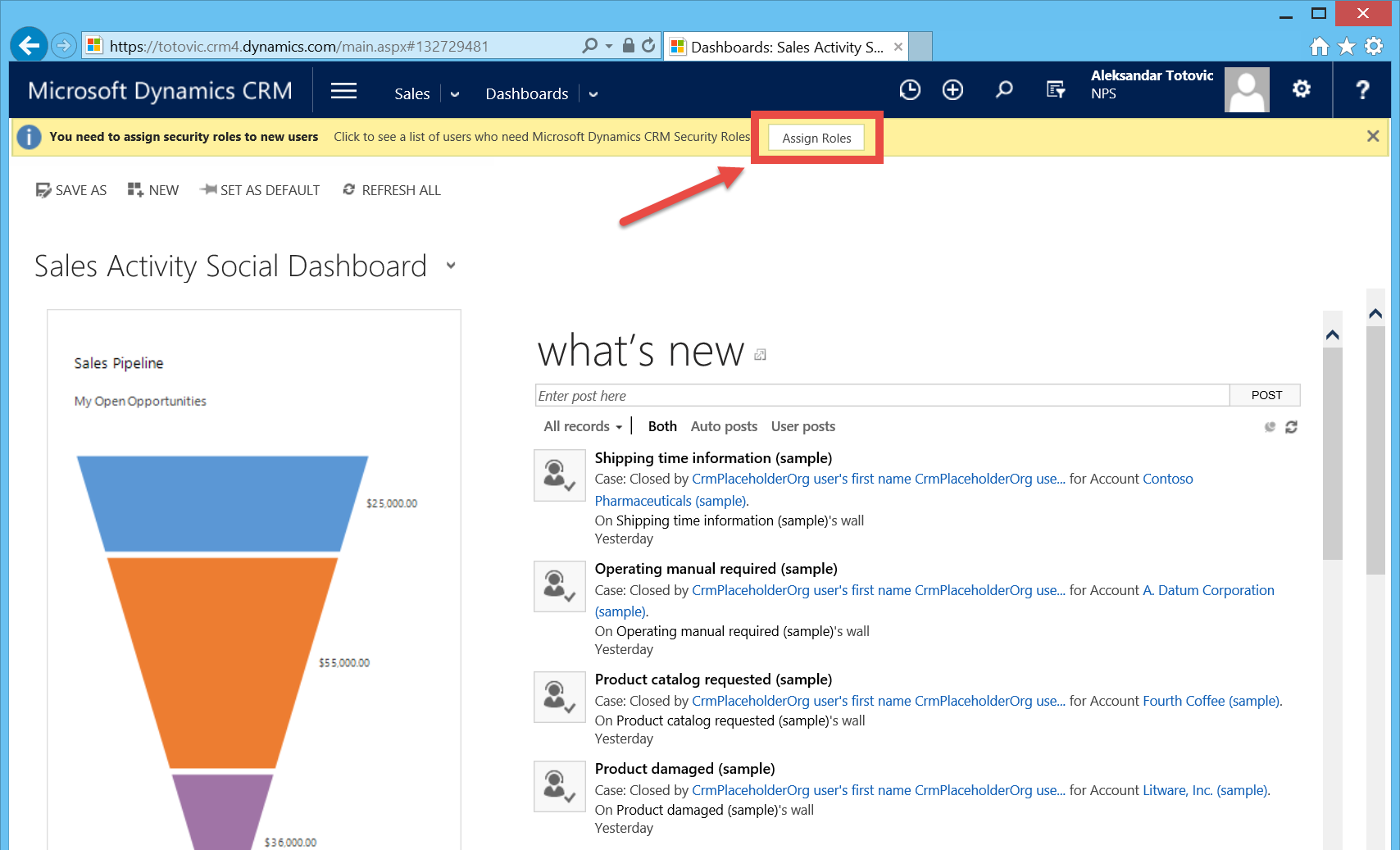This screenshot has height=850, width=1400.
Task: Switch to the User posts filter
Action: click(802, 426)
